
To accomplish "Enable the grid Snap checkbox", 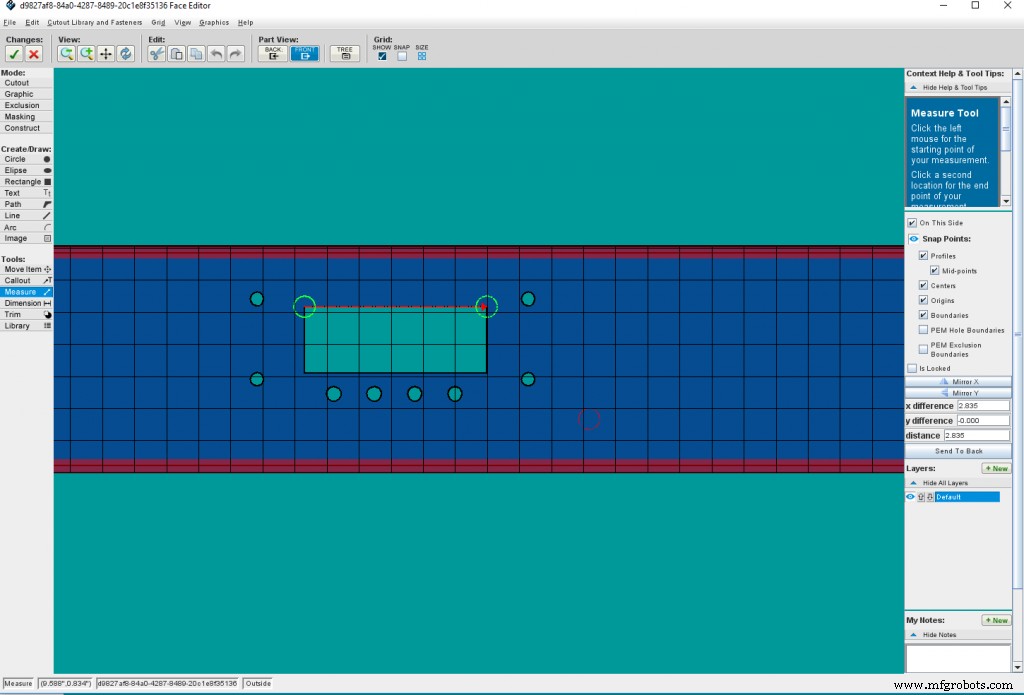I will [402, 56].
